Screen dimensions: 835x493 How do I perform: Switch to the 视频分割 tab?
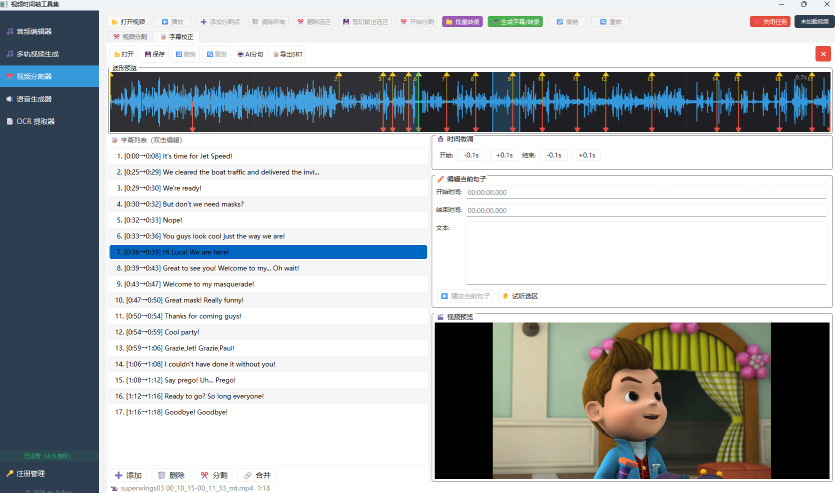click(130, 37)
